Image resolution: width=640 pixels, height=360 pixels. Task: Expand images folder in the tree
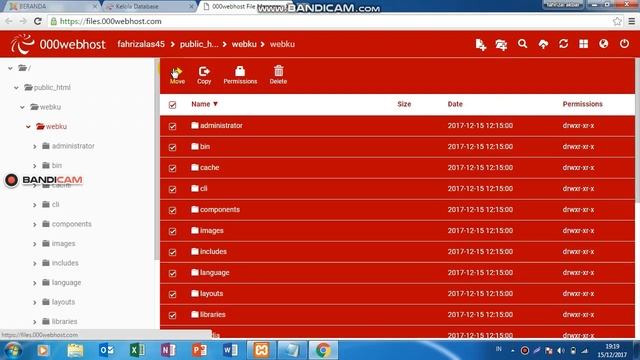[x=35, y=244]
